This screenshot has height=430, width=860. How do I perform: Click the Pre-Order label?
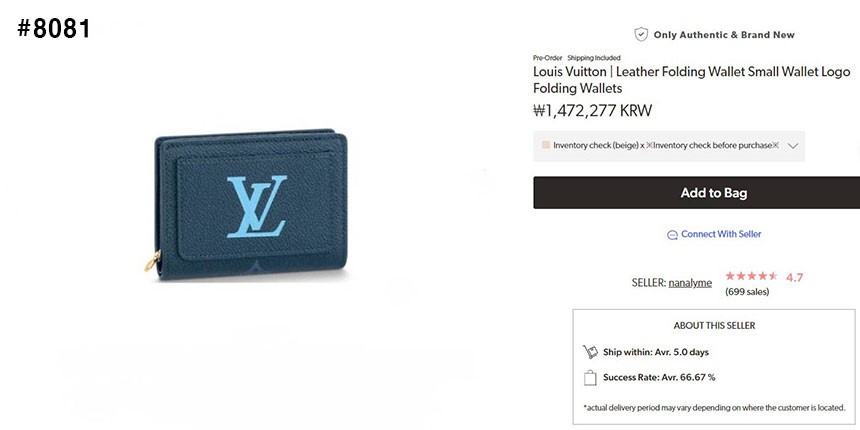547,58
